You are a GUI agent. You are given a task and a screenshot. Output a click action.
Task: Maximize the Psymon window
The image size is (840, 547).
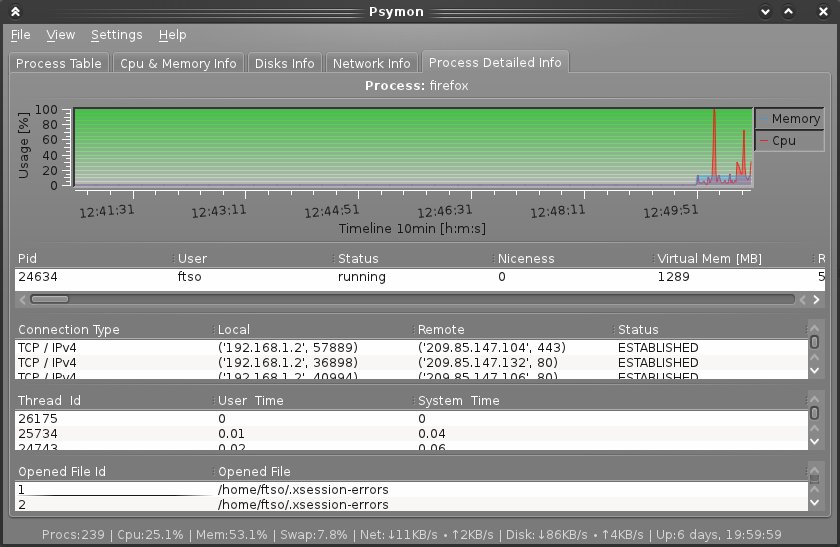point(788,11)
